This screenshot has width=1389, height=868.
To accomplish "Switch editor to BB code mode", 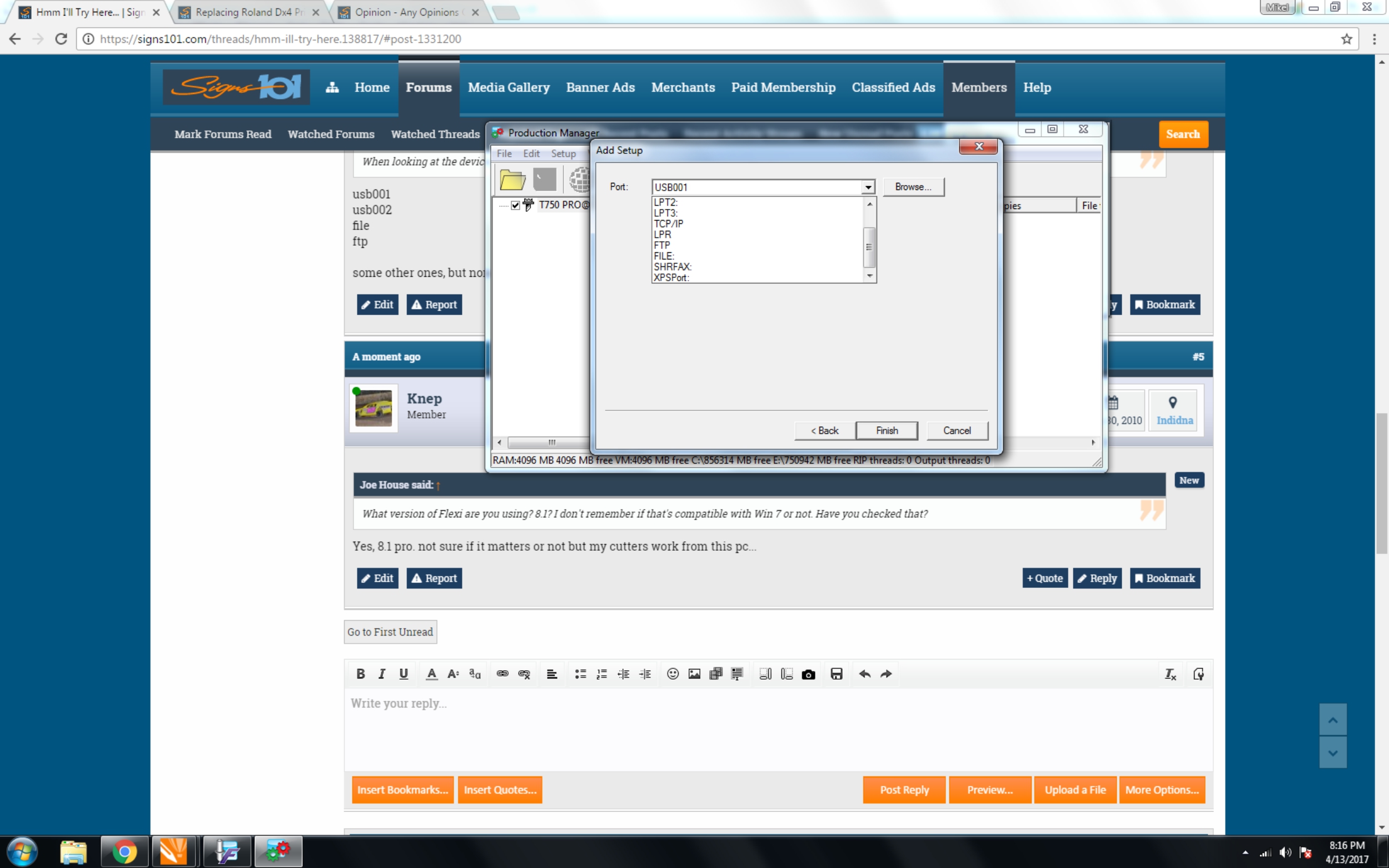I will click(x=1198, y=674).
